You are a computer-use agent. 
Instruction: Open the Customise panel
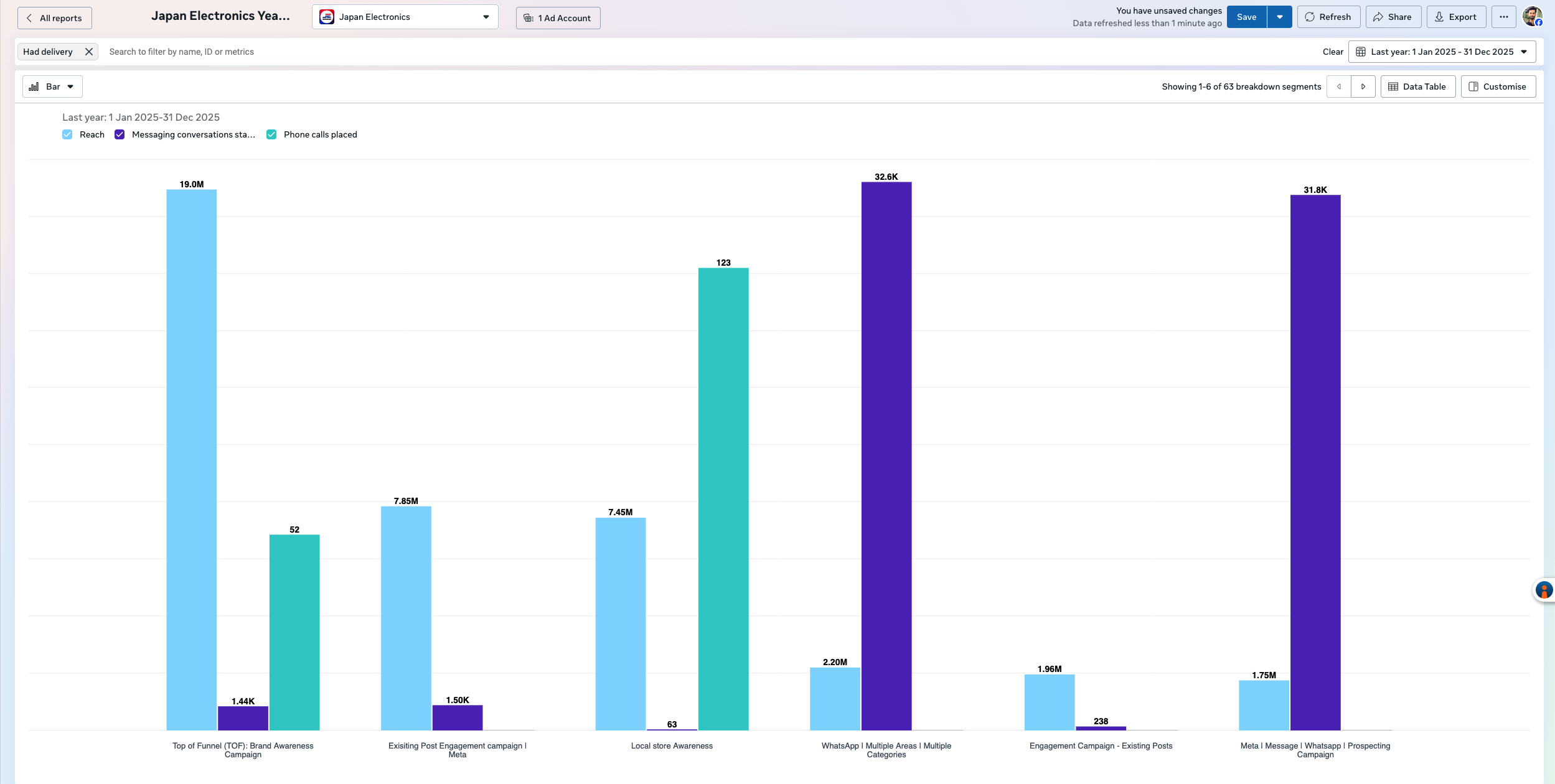click(x=1498, y=86)
